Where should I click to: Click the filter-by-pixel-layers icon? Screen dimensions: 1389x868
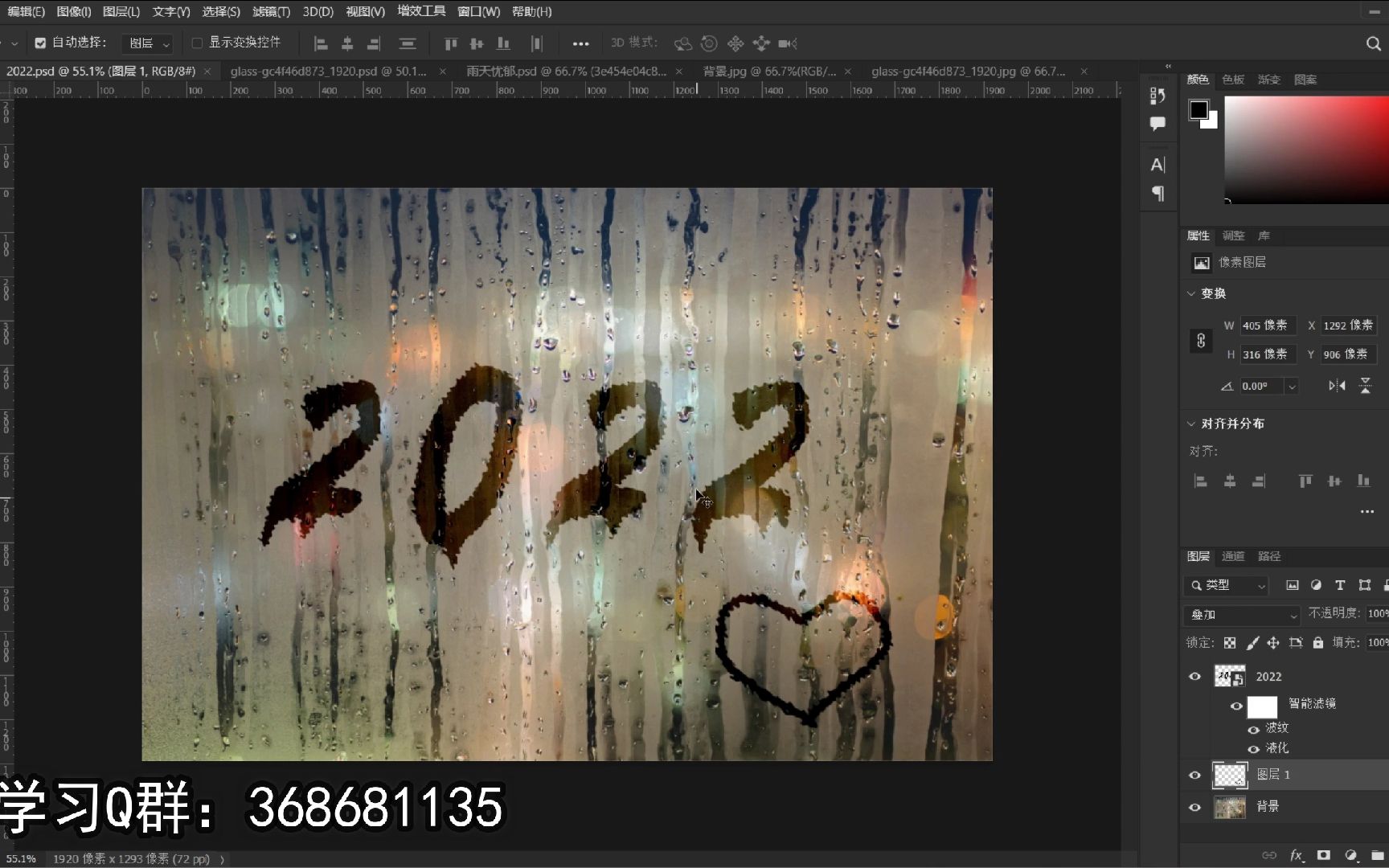(x=1293, y=585)
